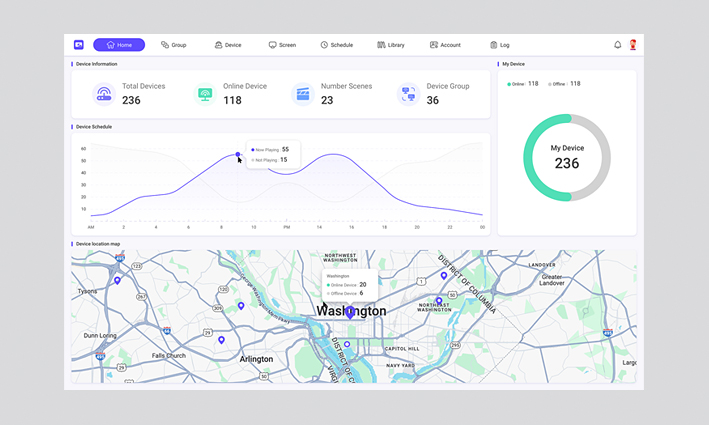The width and height of the screenshot is (709, 425).
Task: Navigate to the Account tab
Action: (445, 45)
